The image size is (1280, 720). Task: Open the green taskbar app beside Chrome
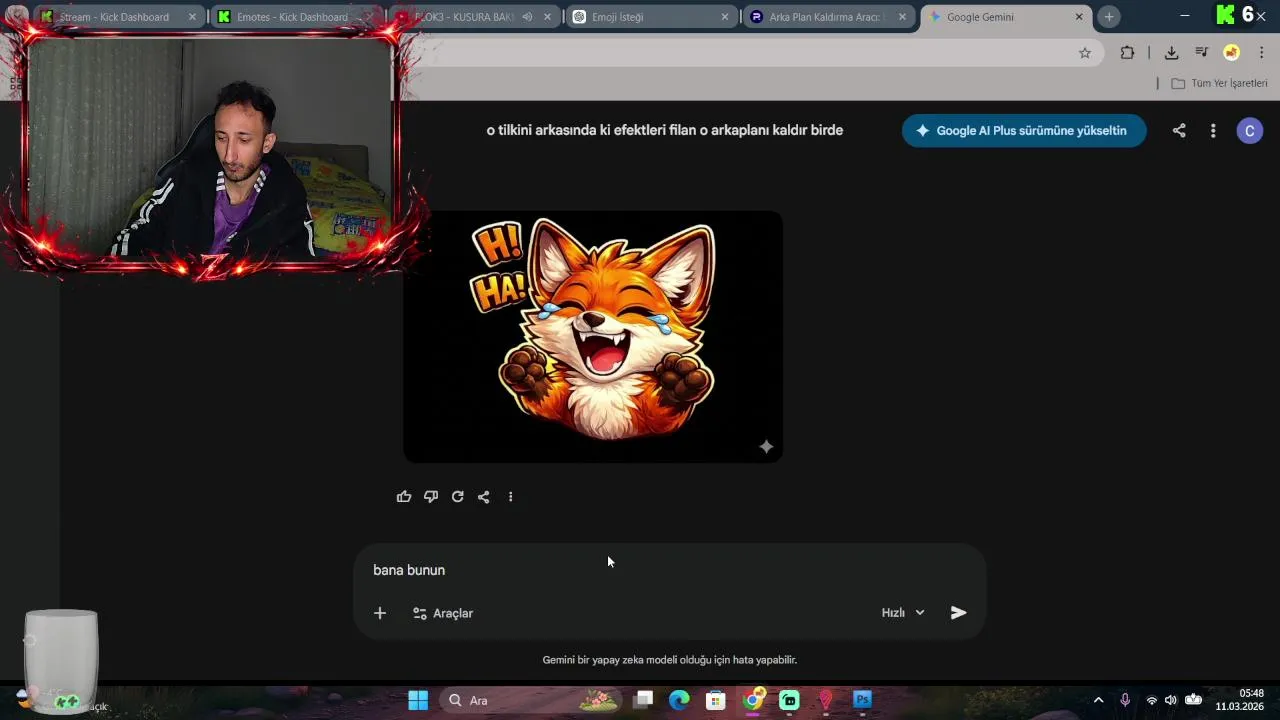tap(789, 700)
